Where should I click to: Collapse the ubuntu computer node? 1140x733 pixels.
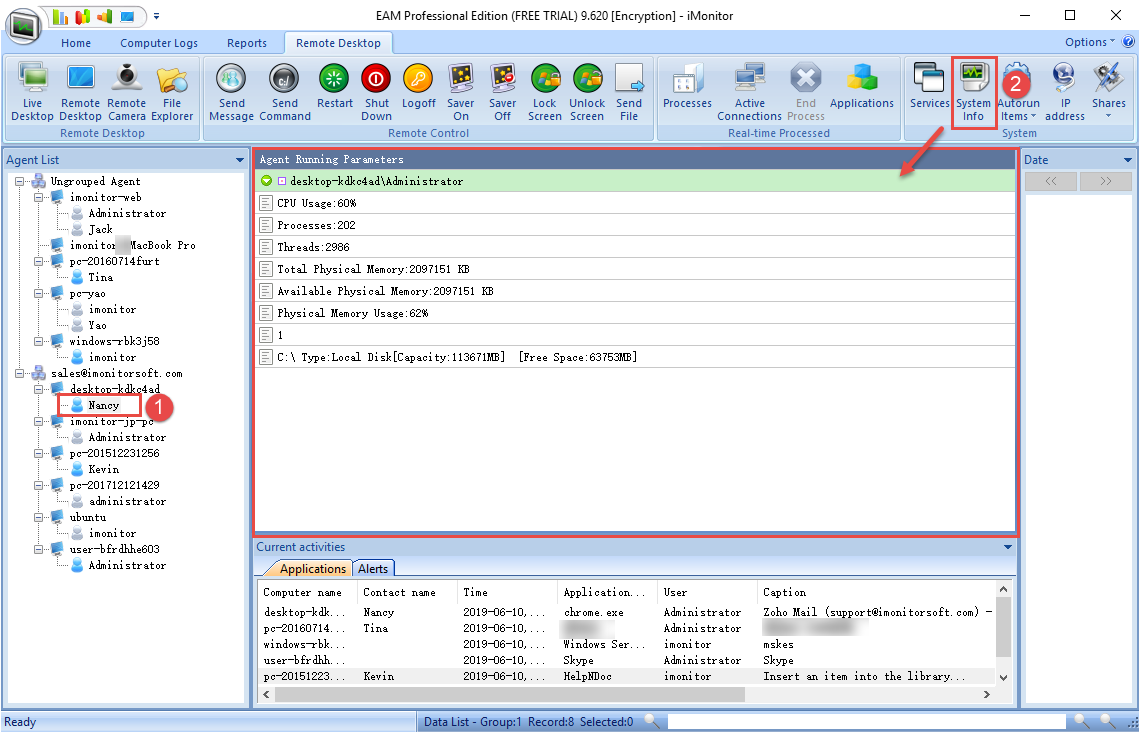point(39,517)
